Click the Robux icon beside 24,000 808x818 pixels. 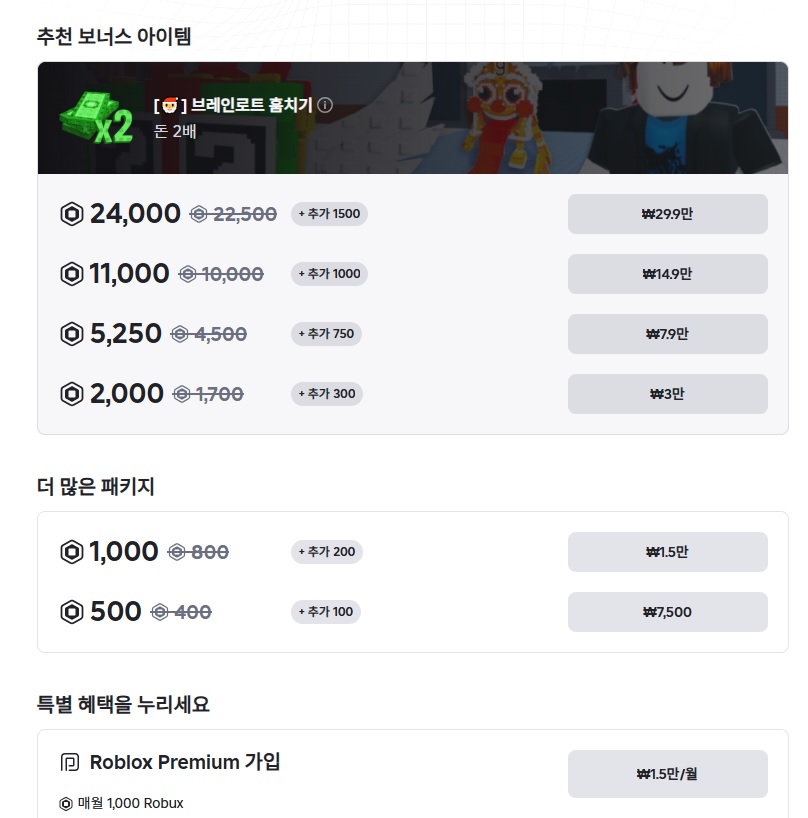coord(72,213)
